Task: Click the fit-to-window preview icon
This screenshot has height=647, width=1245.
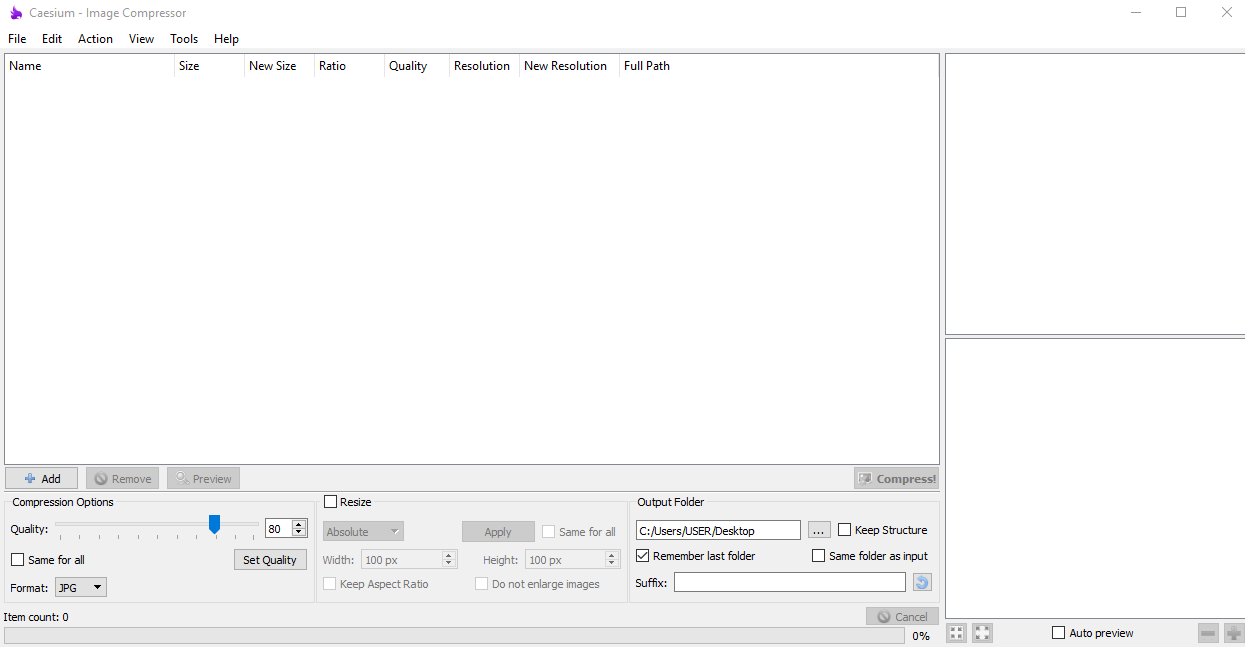Action: click(x=957, y=633)
